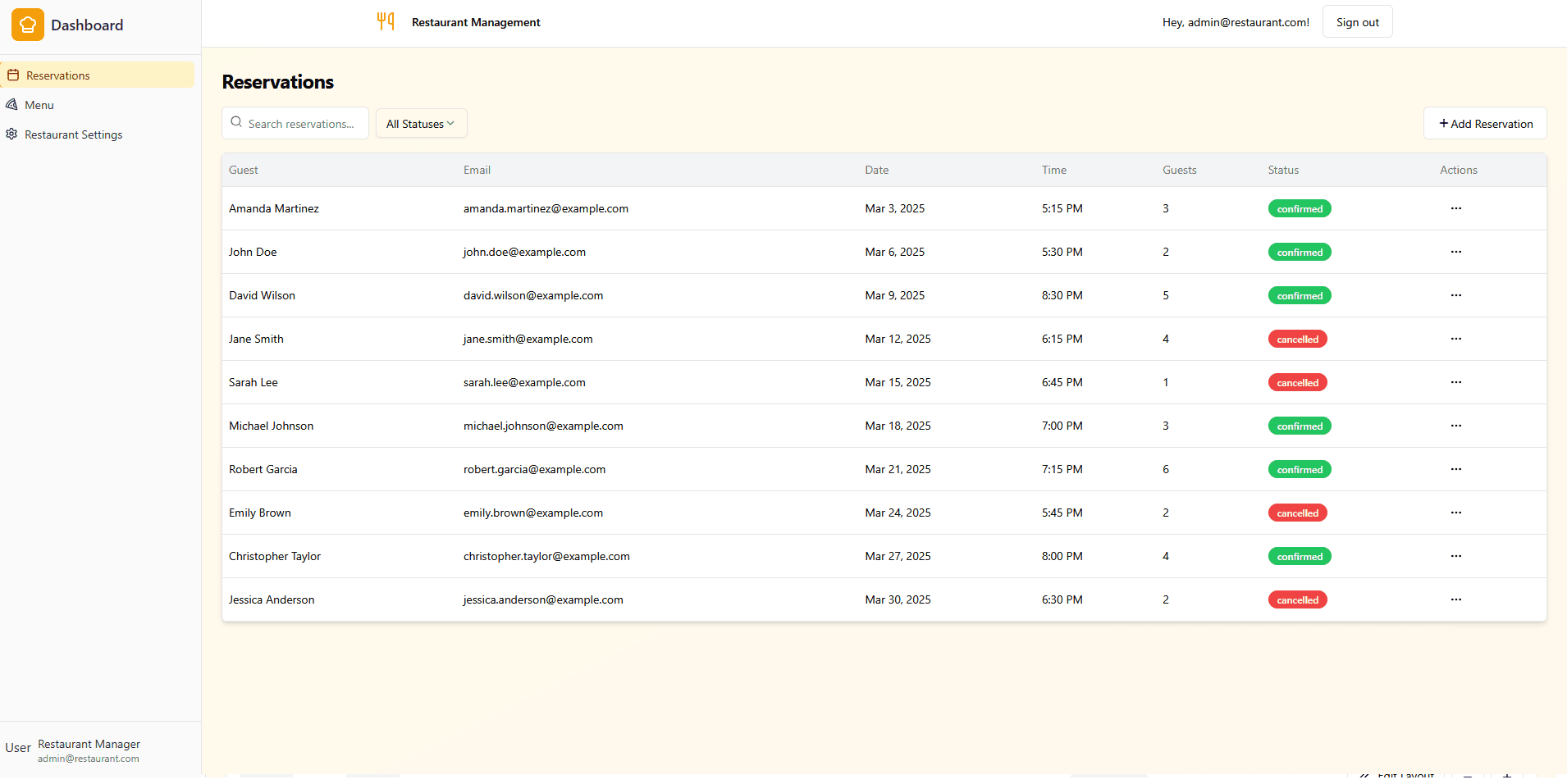Expand the All Statuses filter dropdown

click(421, 124)
